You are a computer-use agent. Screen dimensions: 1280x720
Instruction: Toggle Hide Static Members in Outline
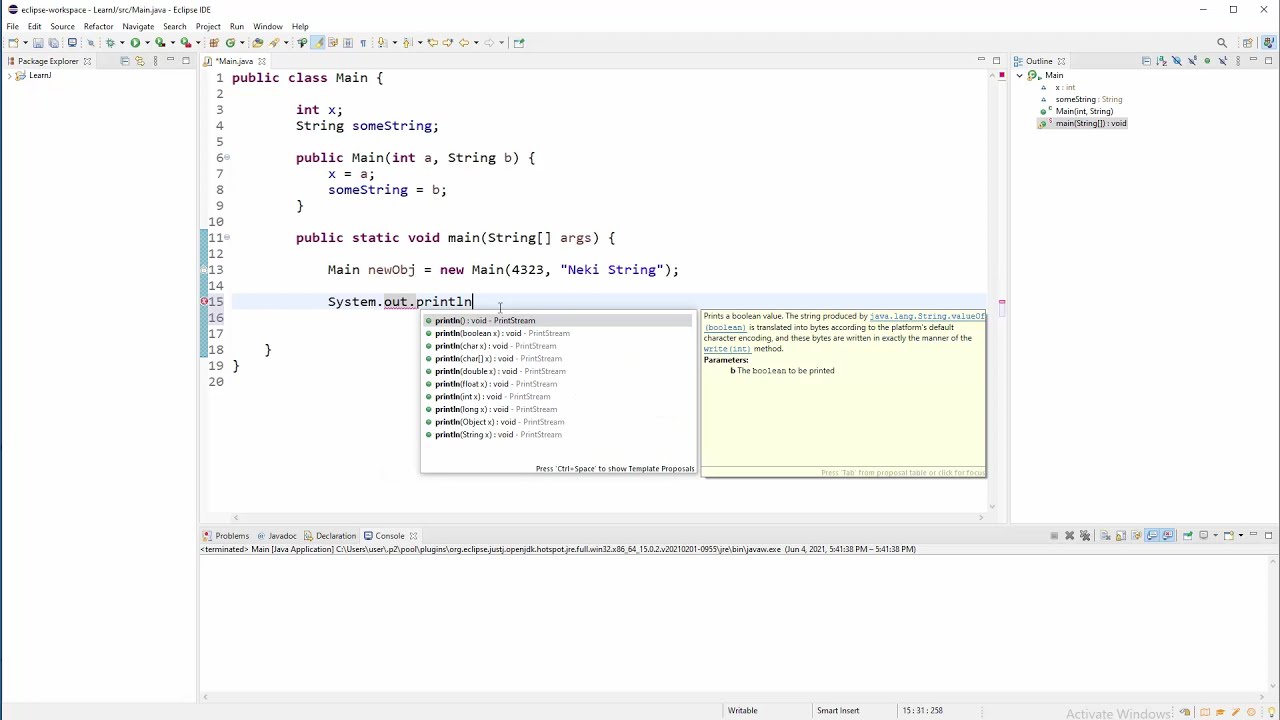tap(1192, 61)
